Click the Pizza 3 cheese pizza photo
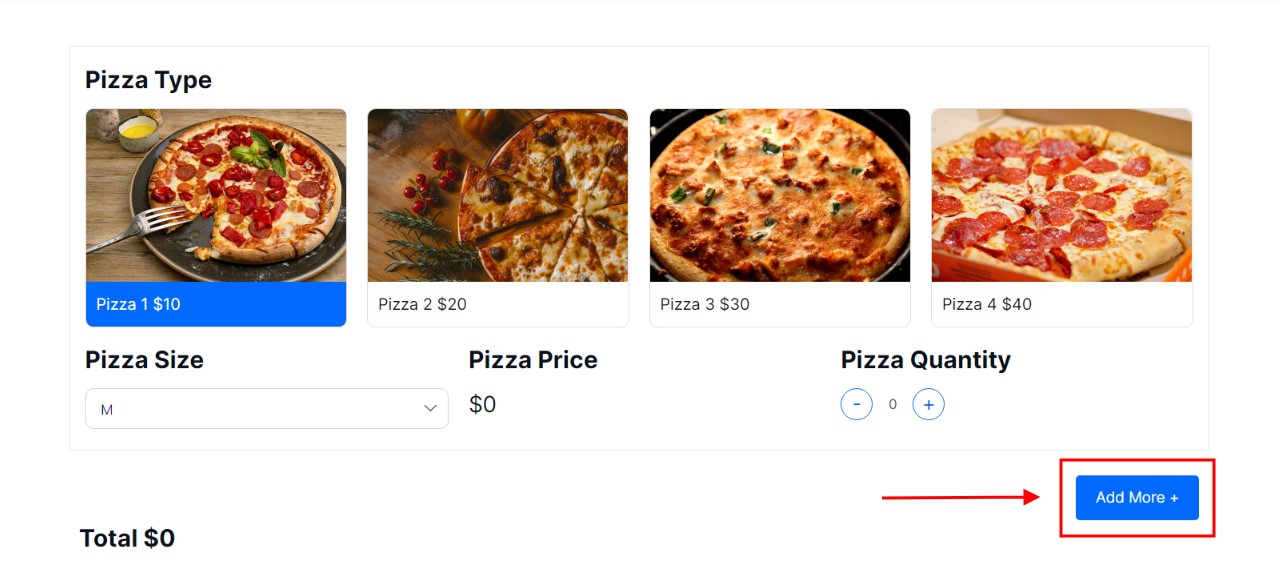The image size is (1280, 576). click(x=780, y=195)
